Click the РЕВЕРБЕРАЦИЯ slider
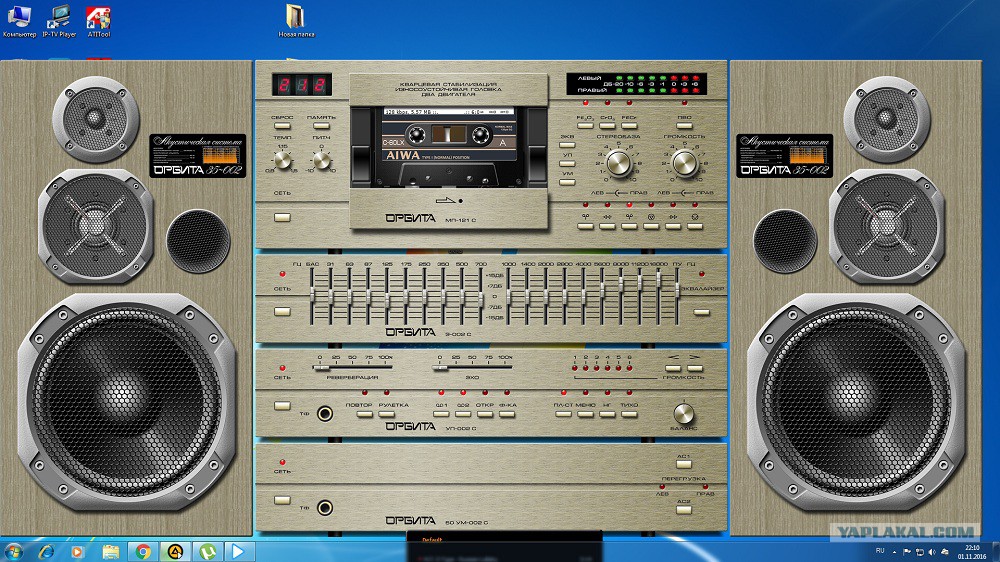Screen dimensions: 1000x562 [353, 368]
